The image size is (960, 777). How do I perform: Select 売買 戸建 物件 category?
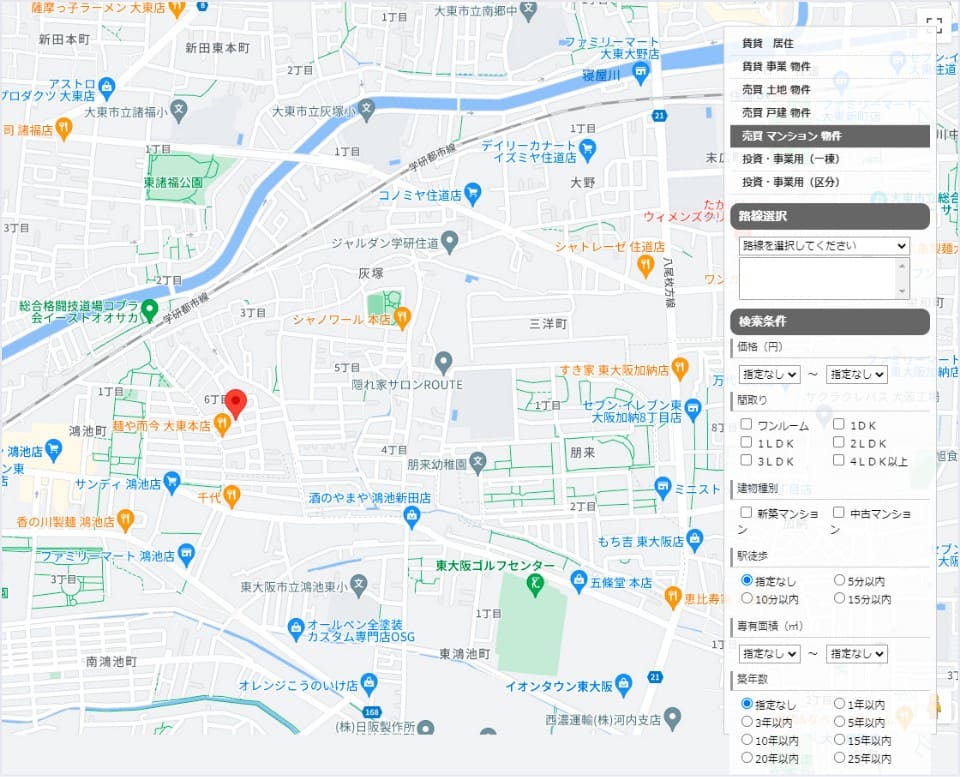coord(830,113)
